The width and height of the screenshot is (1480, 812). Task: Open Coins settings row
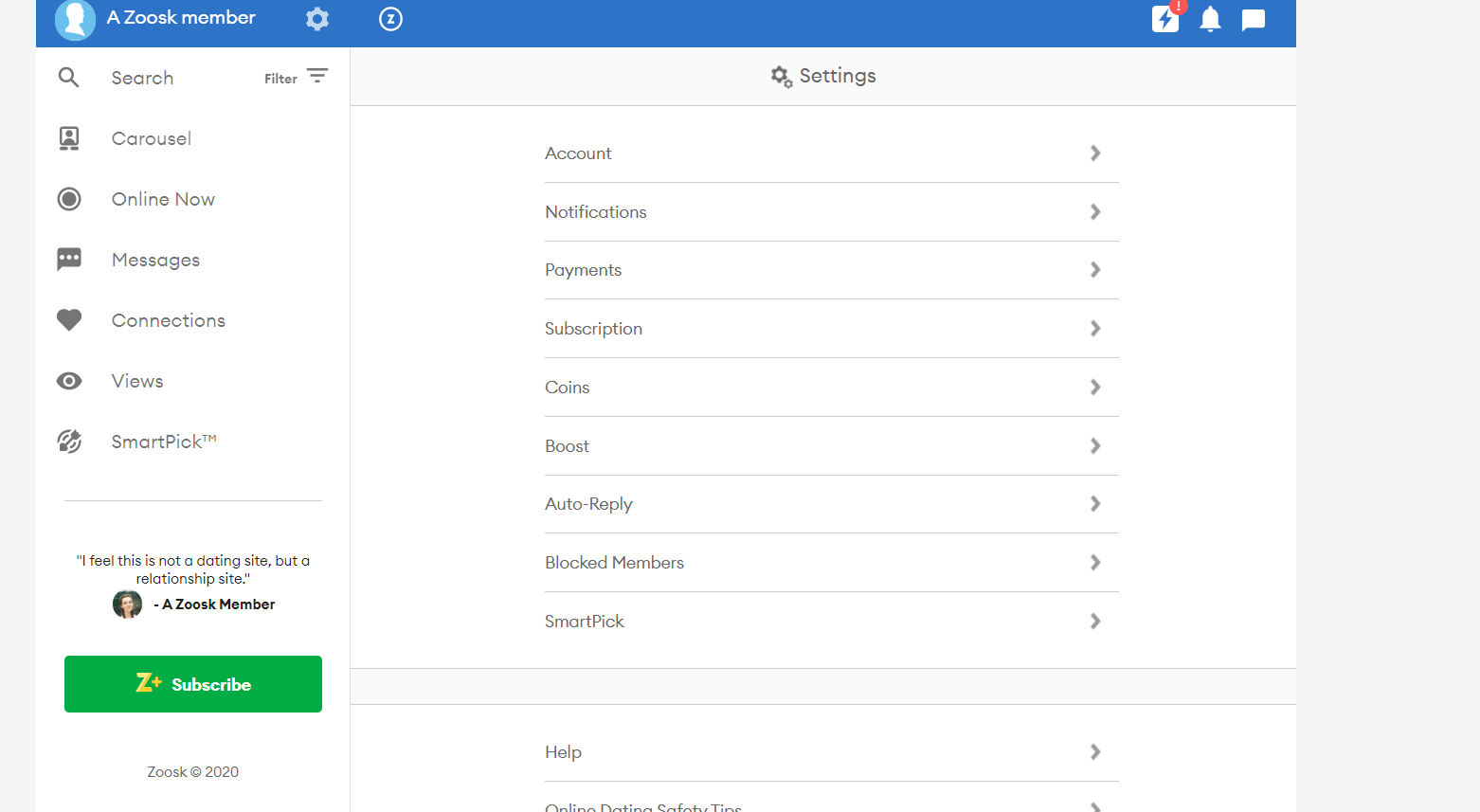tap(832, 388)
